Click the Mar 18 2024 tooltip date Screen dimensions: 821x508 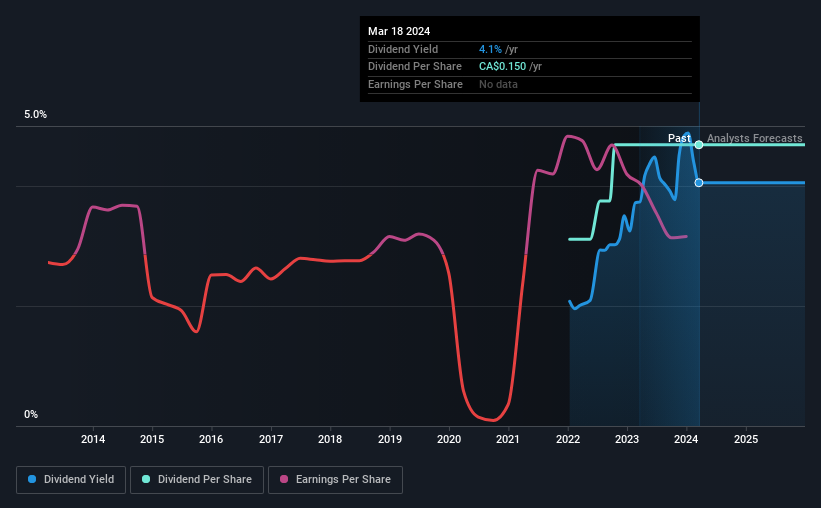[x=399, y=31]
